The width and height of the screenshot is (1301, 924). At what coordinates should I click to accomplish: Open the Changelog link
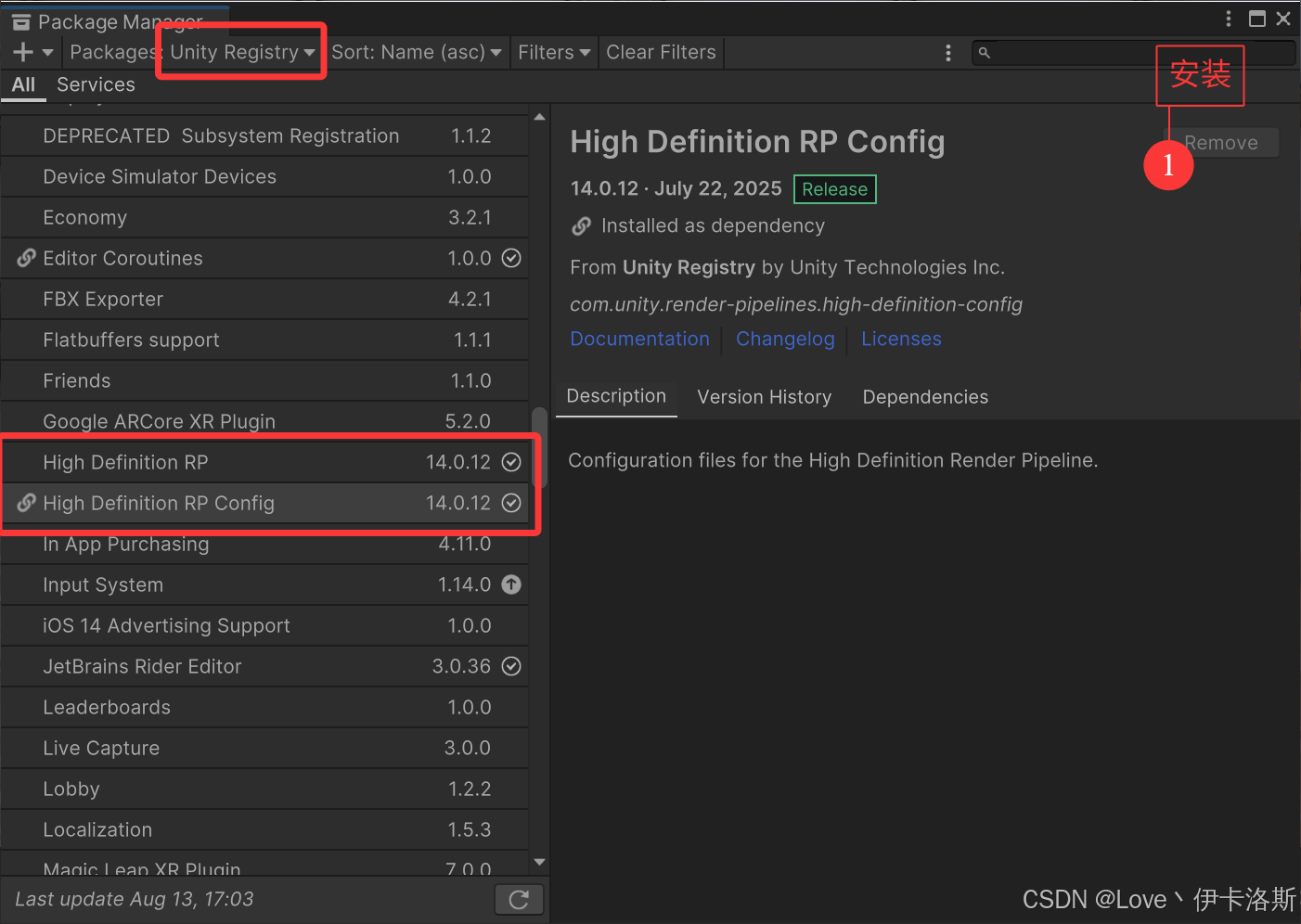click(785, 340)
